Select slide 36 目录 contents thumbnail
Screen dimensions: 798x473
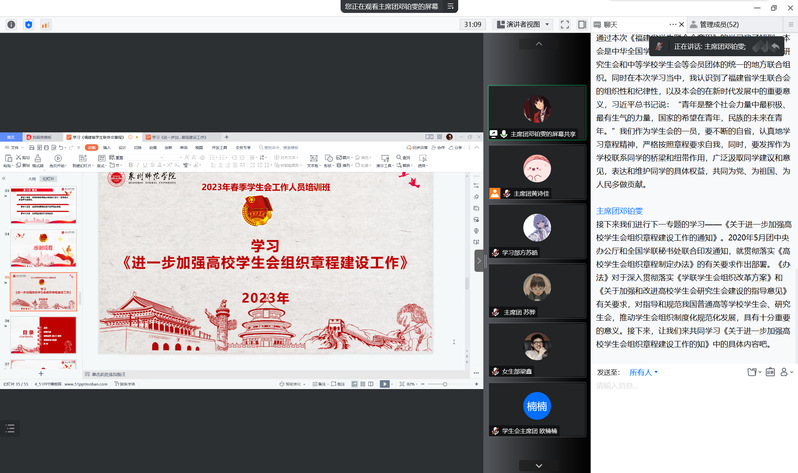point(43,335)
